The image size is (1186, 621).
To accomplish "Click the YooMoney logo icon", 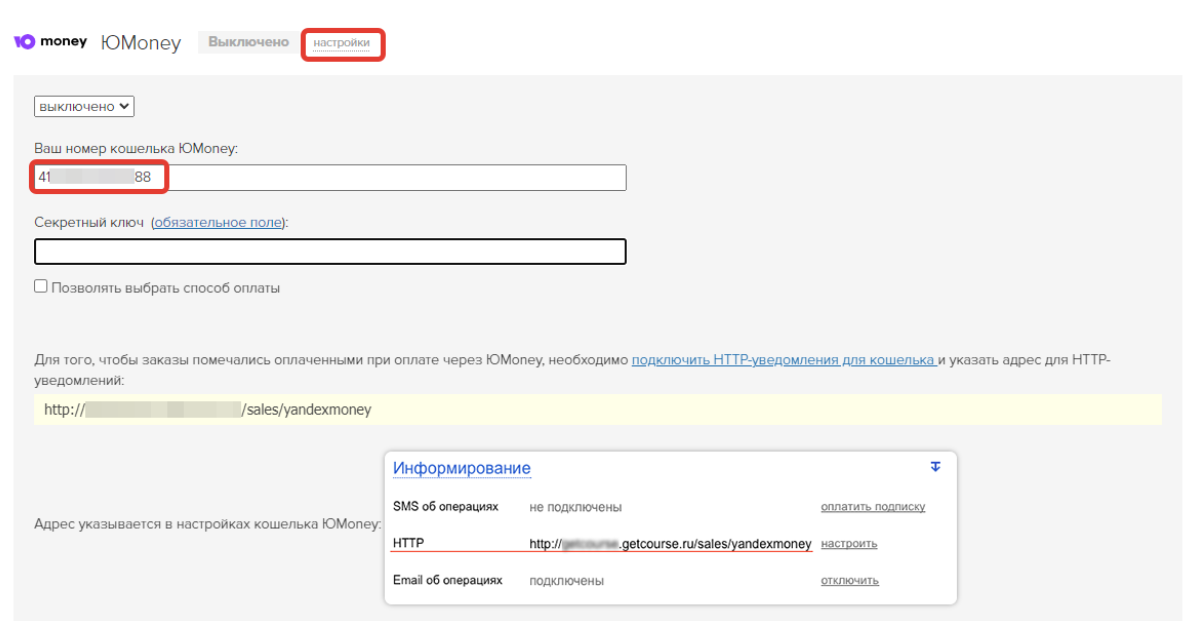I will [51, 42].
